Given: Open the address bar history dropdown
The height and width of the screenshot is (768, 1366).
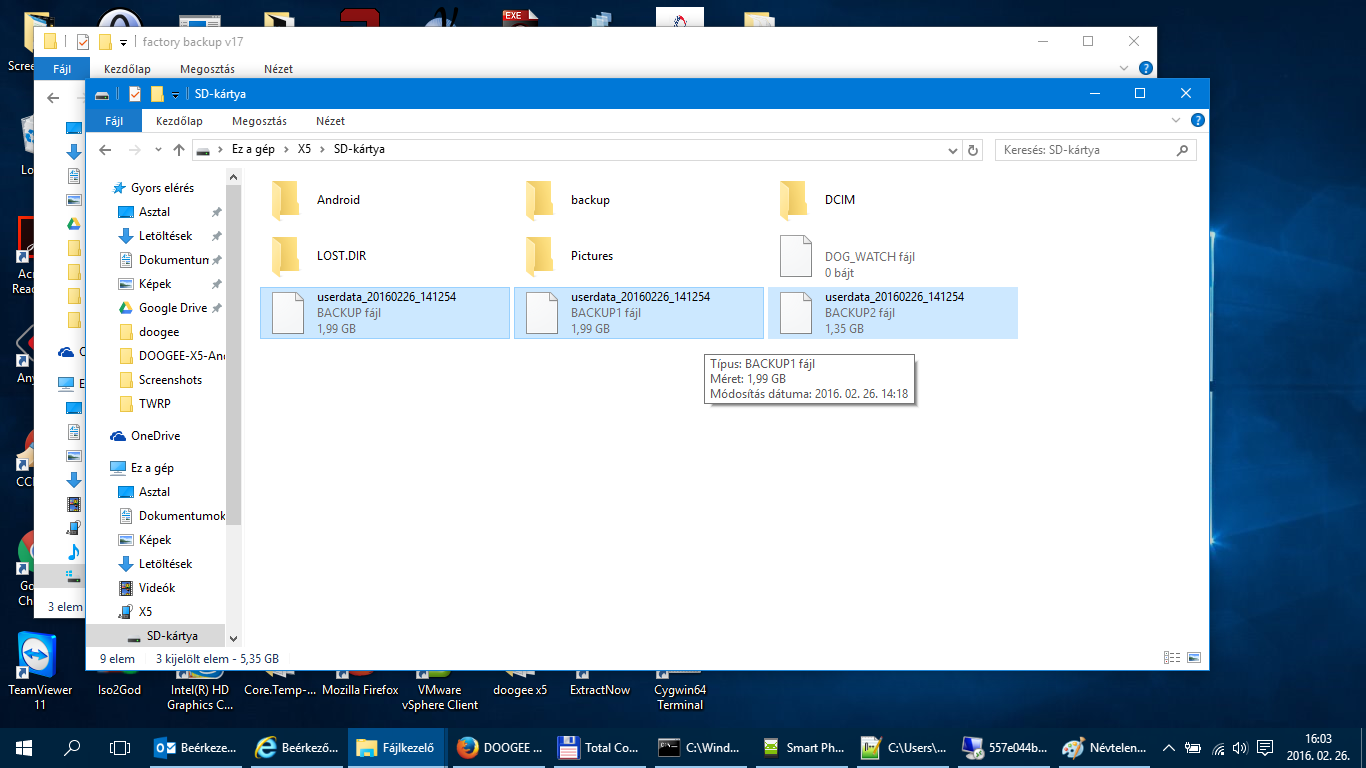Looking at the screenshot, I should pos(953,150).
